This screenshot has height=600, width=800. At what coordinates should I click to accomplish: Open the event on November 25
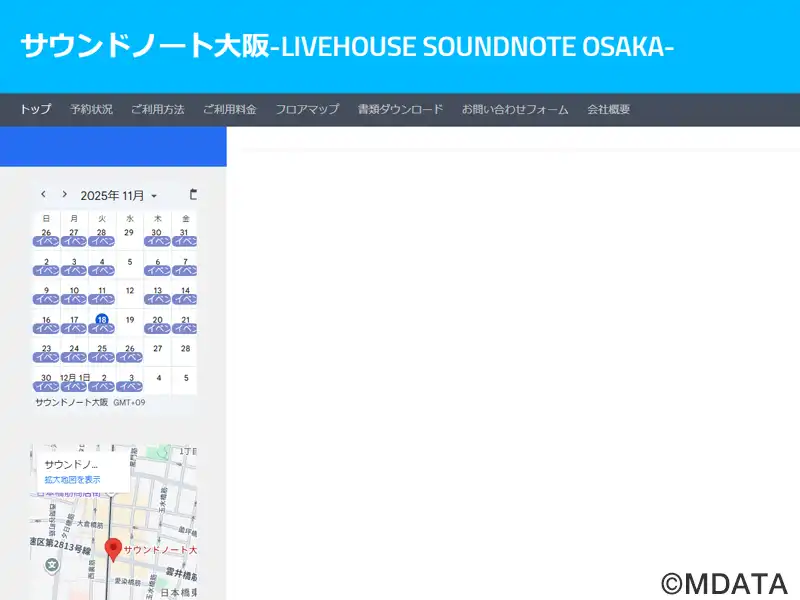click(x=101, y=357)
